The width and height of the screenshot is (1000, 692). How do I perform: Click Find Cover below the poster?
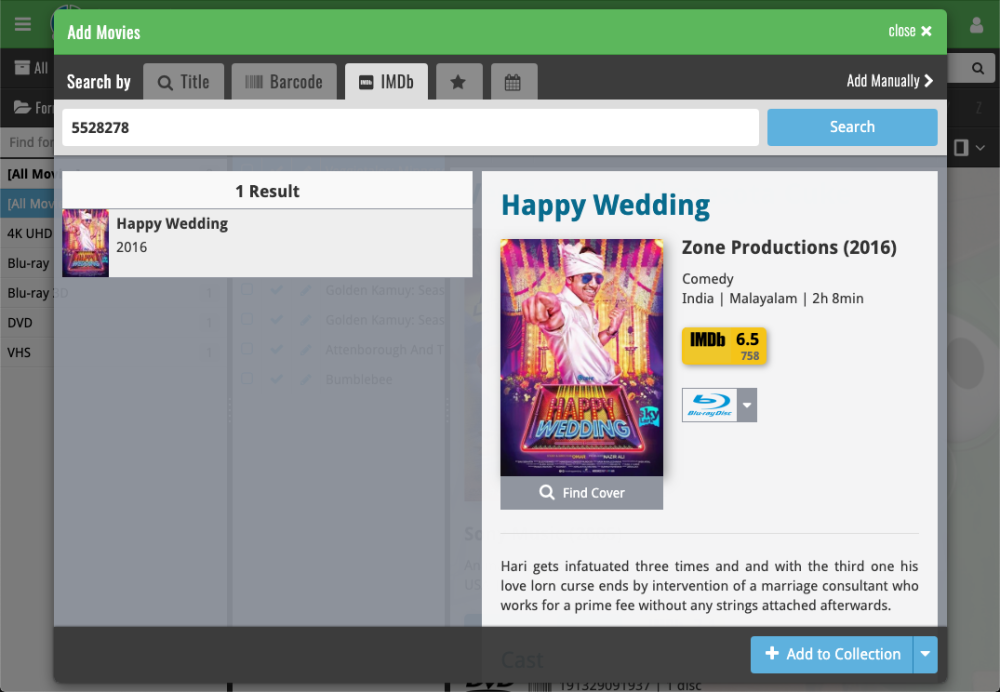[x=582, y=492]
